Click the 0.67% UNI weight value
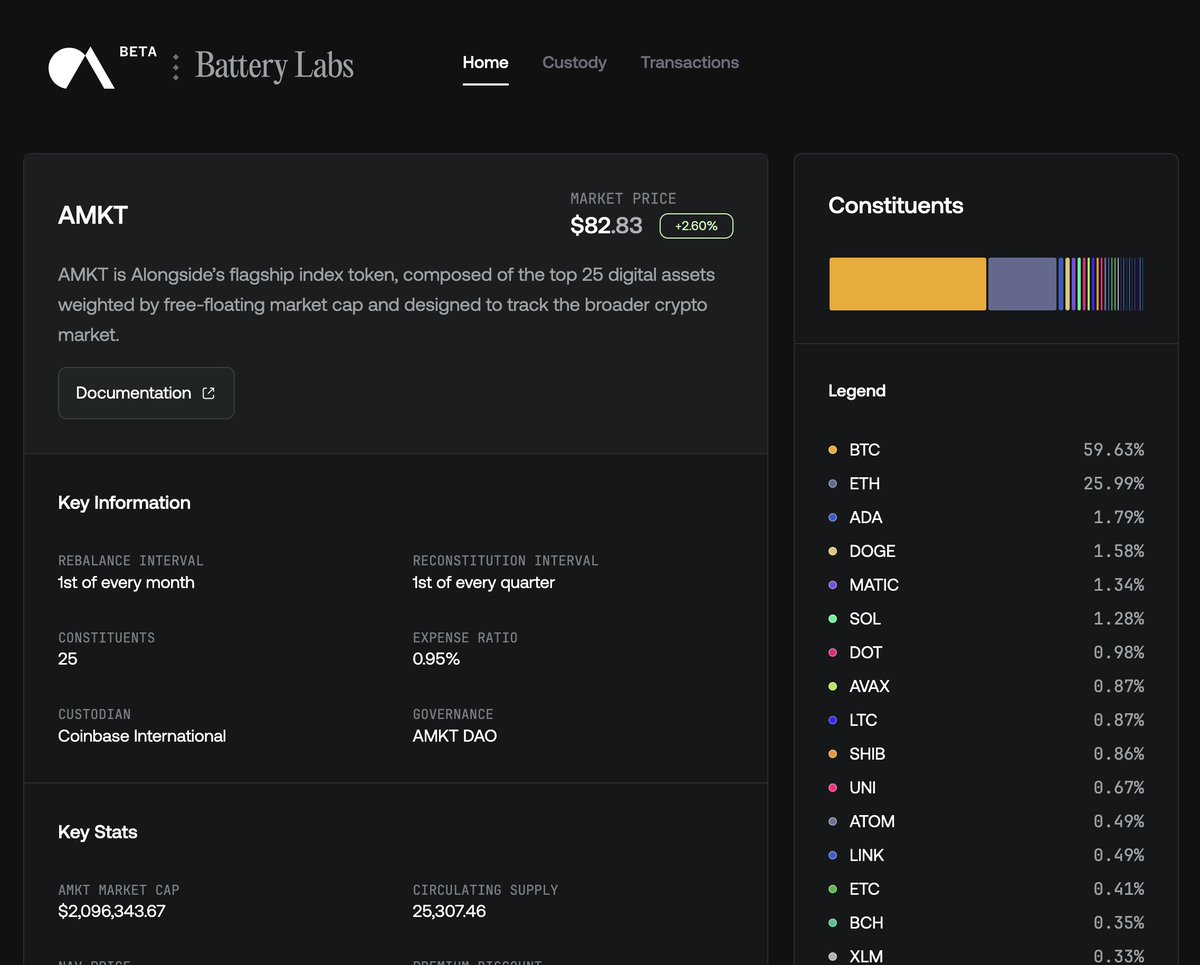This screenshot has height=965, width=1200. click(x=1118, y=788)
